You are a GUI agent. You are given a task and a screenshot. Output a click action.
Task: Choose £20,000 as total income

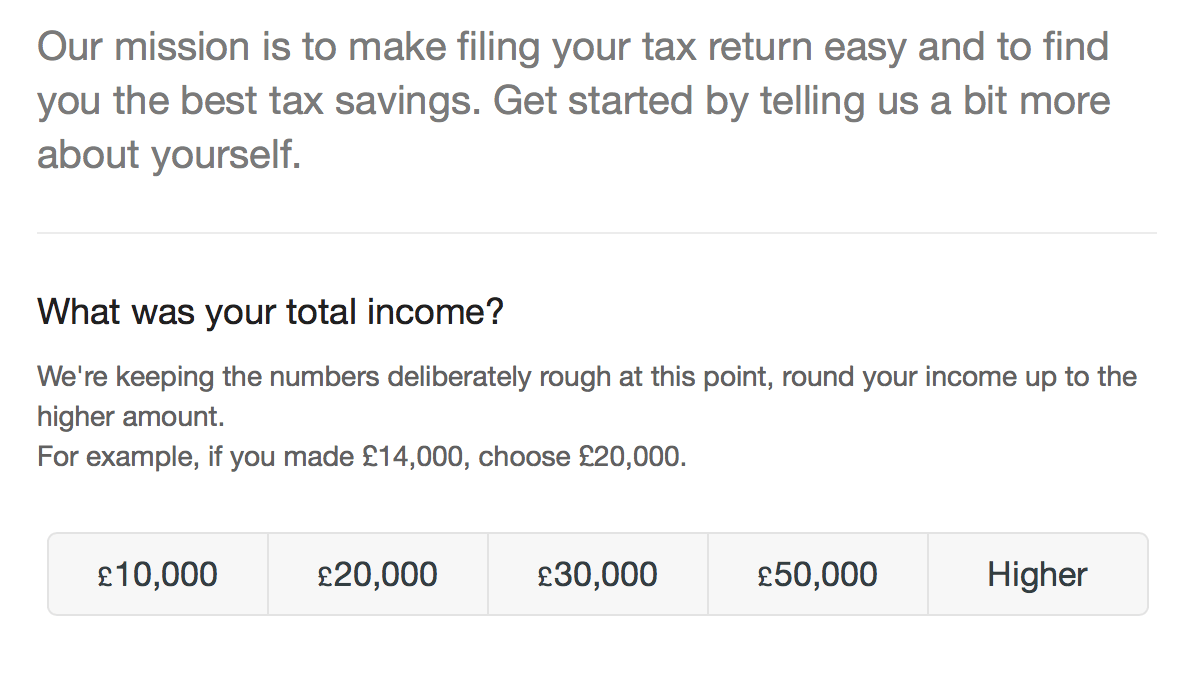click(378, 574)
